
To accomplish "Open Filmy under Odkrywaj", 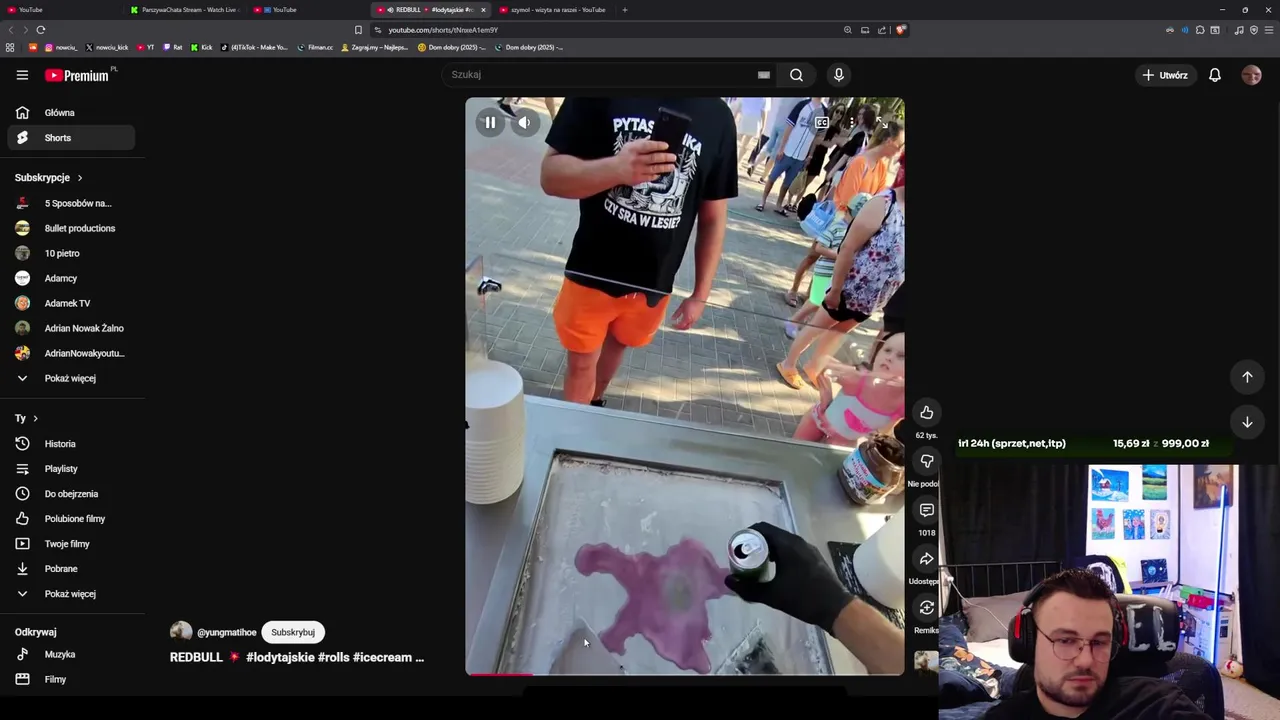I will click(x=70, y=679).
